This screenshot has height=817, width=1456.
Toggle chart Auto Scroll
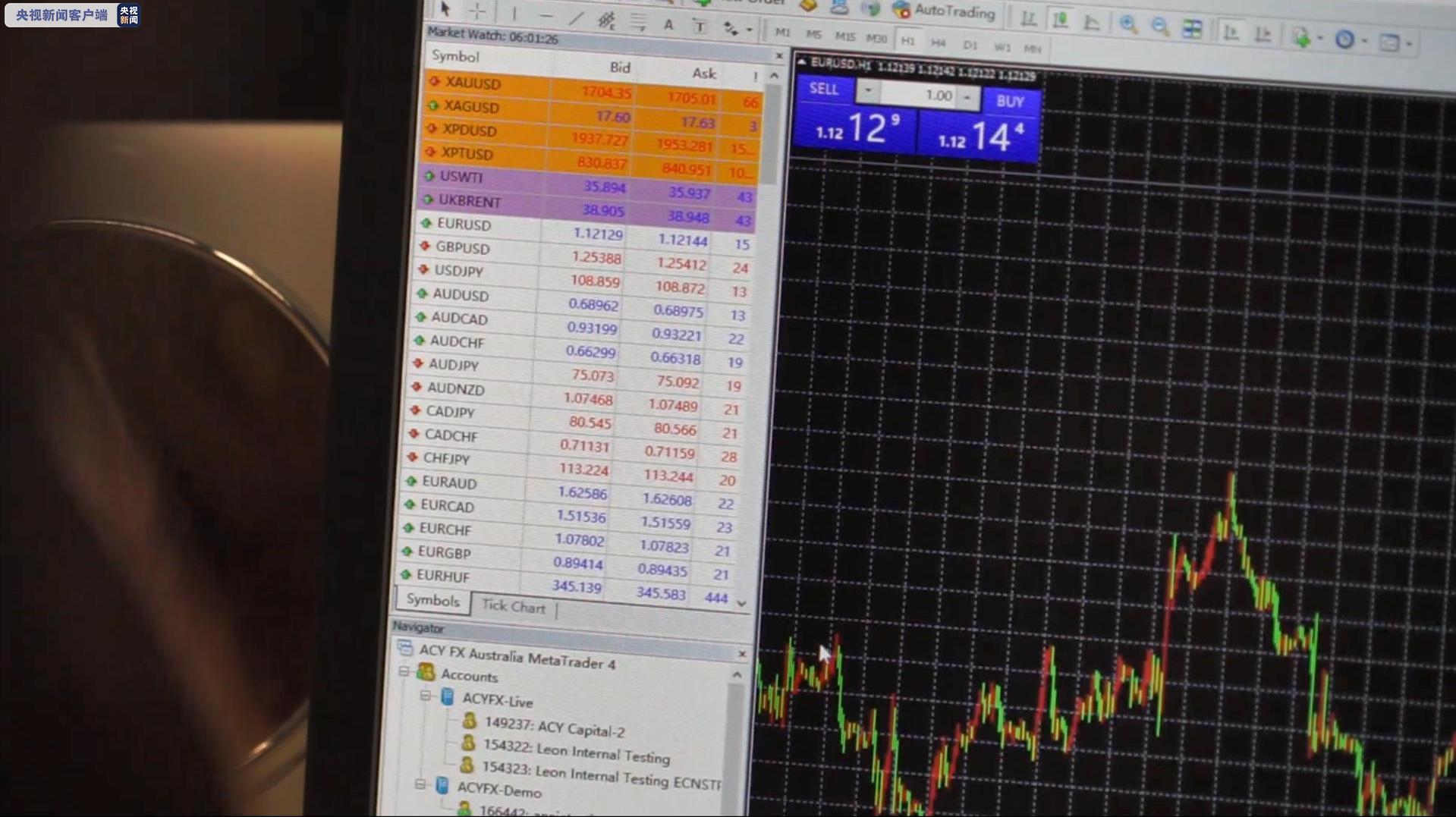1231,31
